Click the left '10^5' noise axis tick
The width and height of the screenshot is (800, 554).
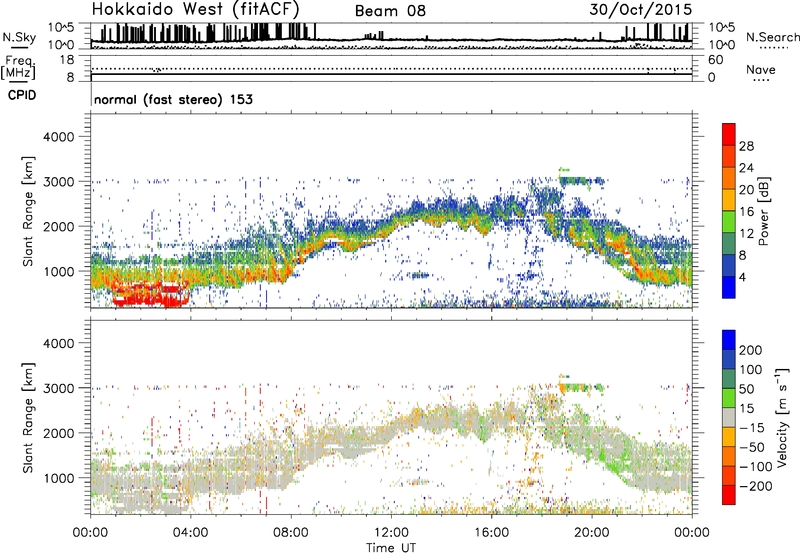click(x=61, y=27)
